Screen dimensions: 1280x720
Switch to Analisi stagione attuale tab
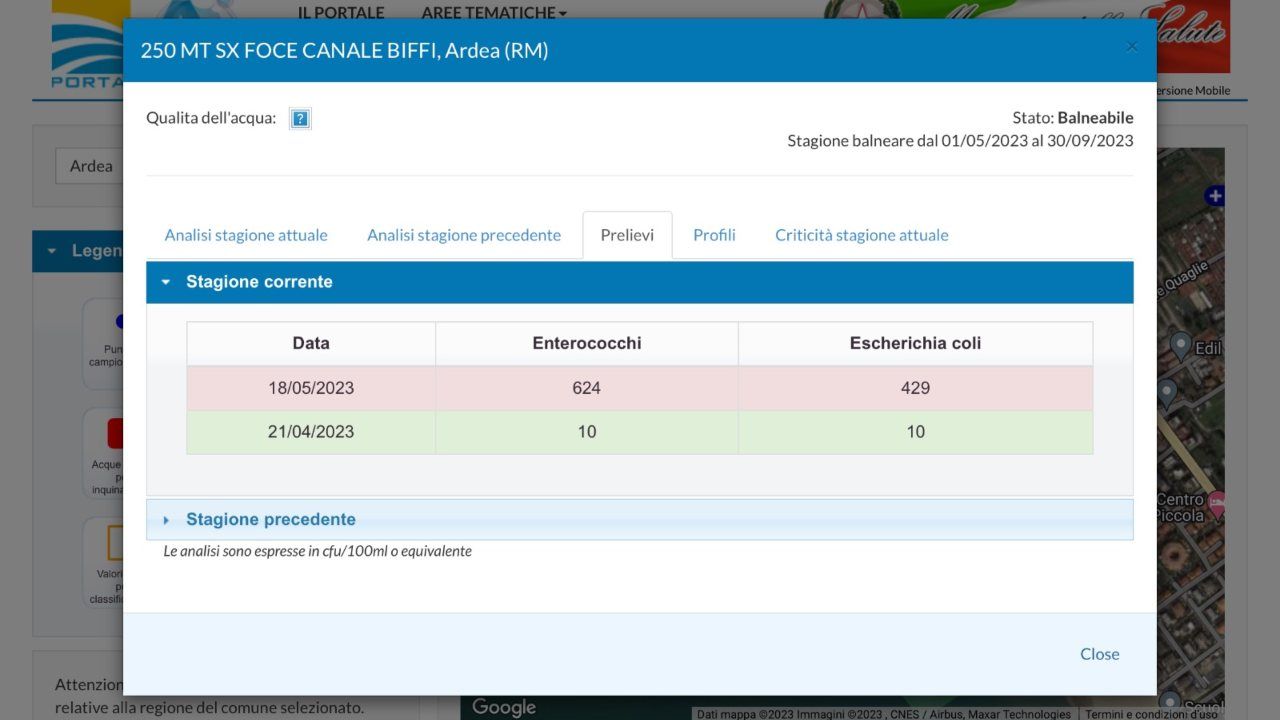[246, 236]
